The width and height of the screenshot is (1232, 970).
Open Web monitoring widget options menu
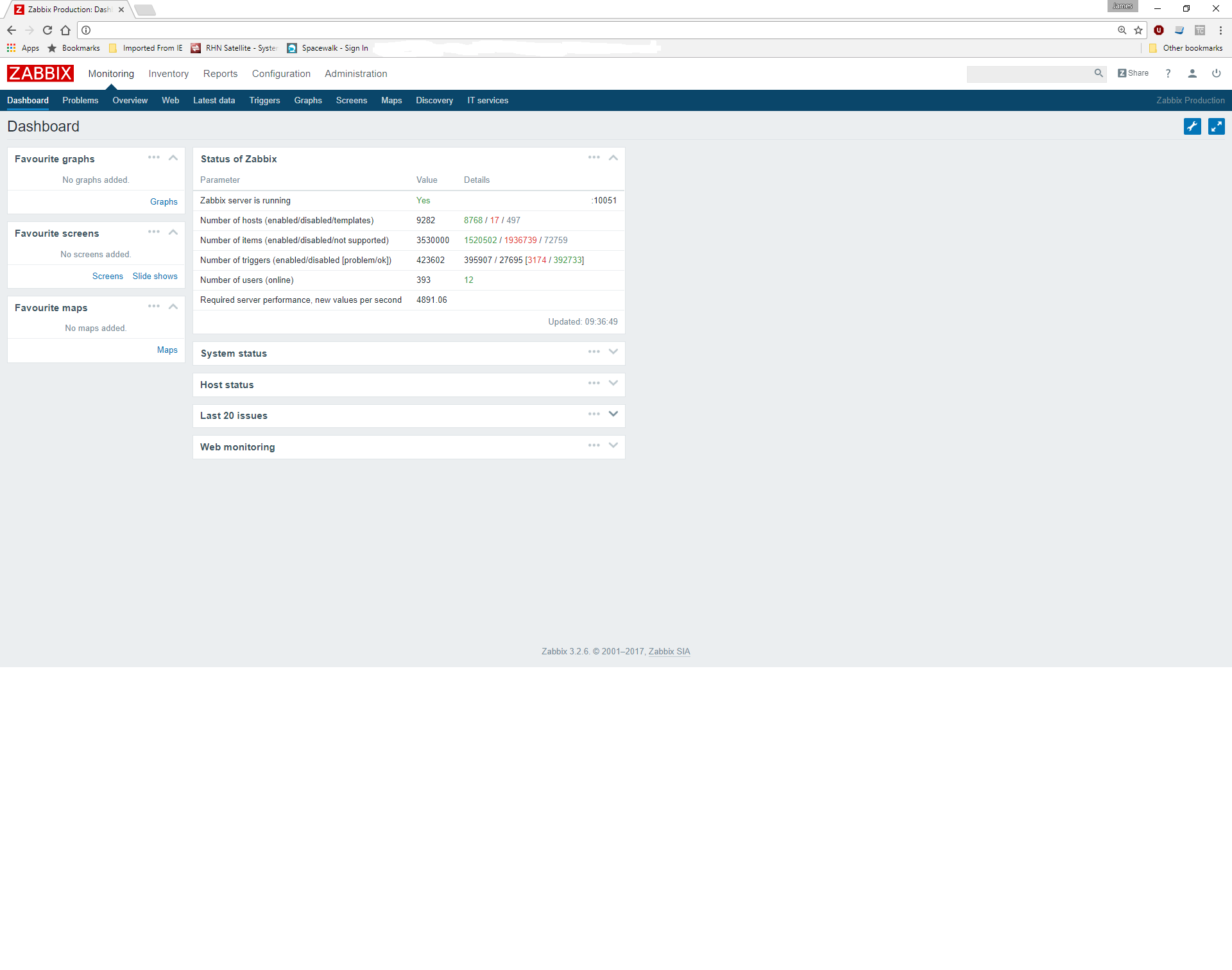tap(594, 445)
